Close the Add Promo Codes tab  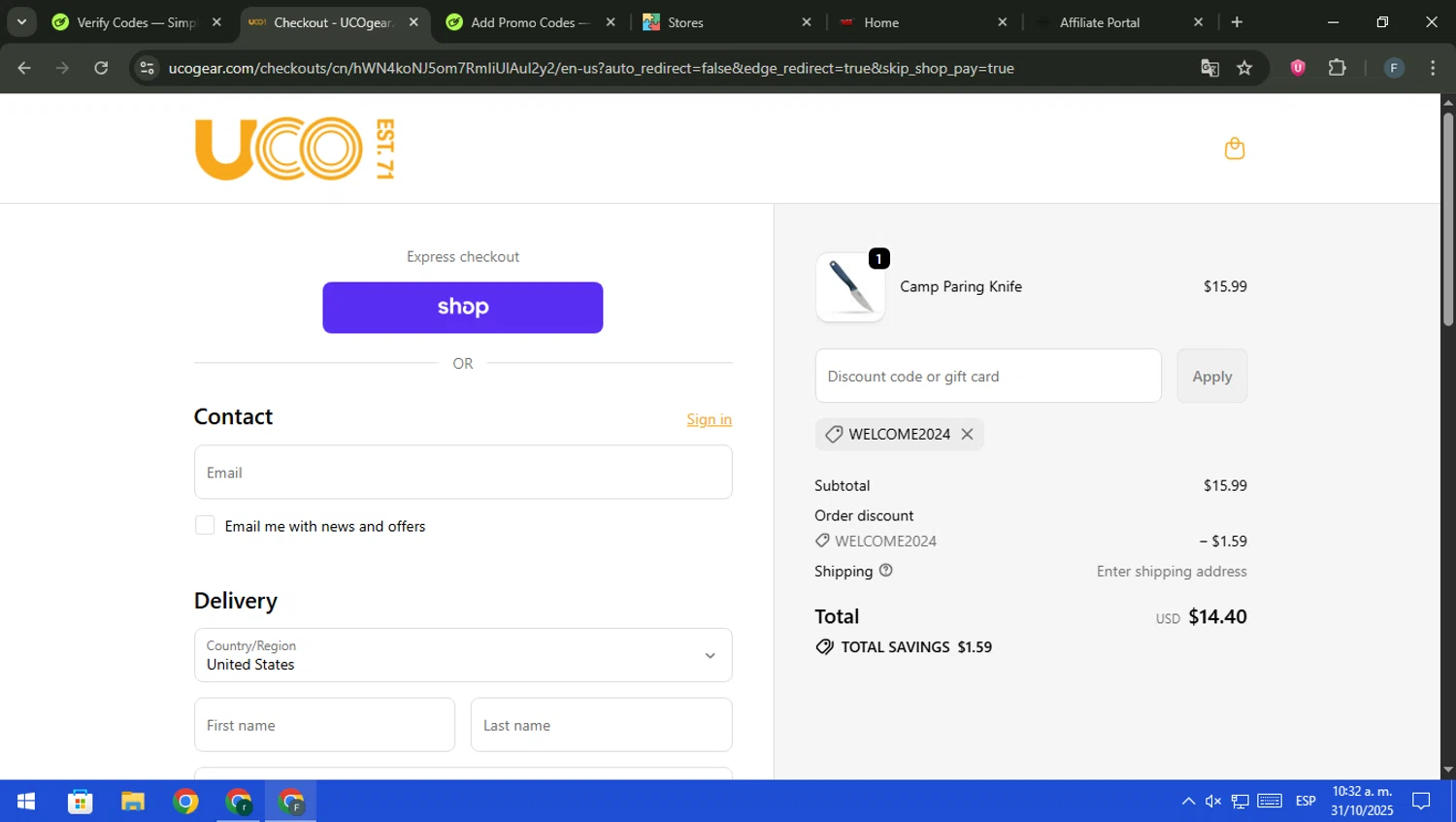pos(611,21)
